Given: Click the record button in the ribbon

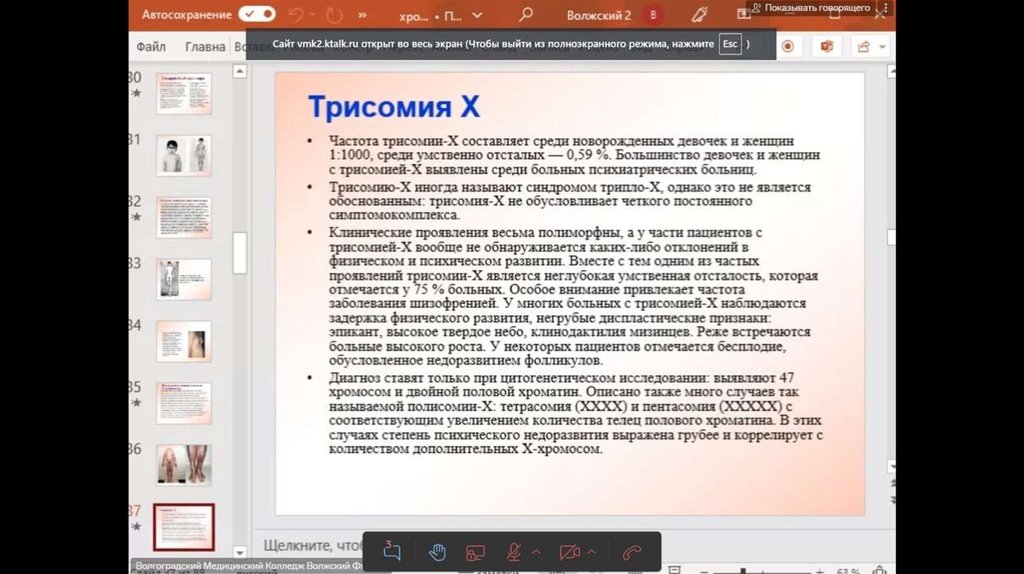Looking at the screenshot, I should click(788, 46).
